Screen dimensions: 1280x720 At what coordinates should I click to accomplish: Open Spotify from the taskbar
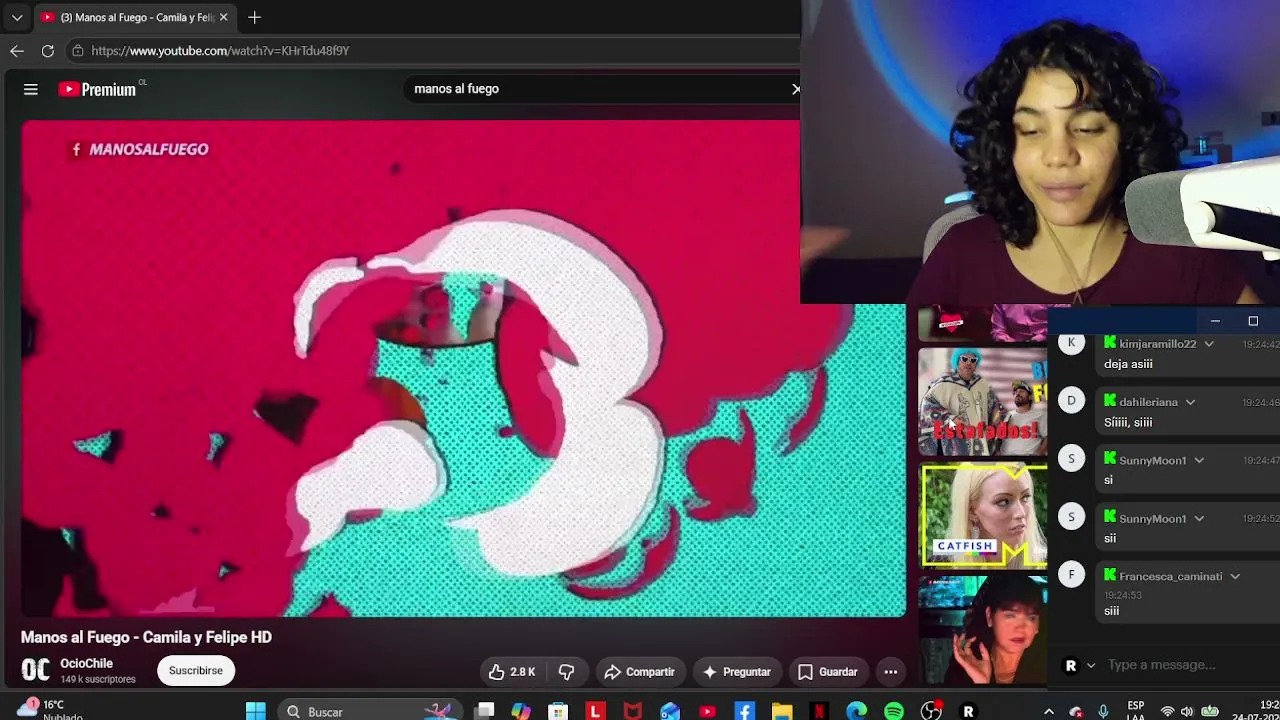(893, 711)
